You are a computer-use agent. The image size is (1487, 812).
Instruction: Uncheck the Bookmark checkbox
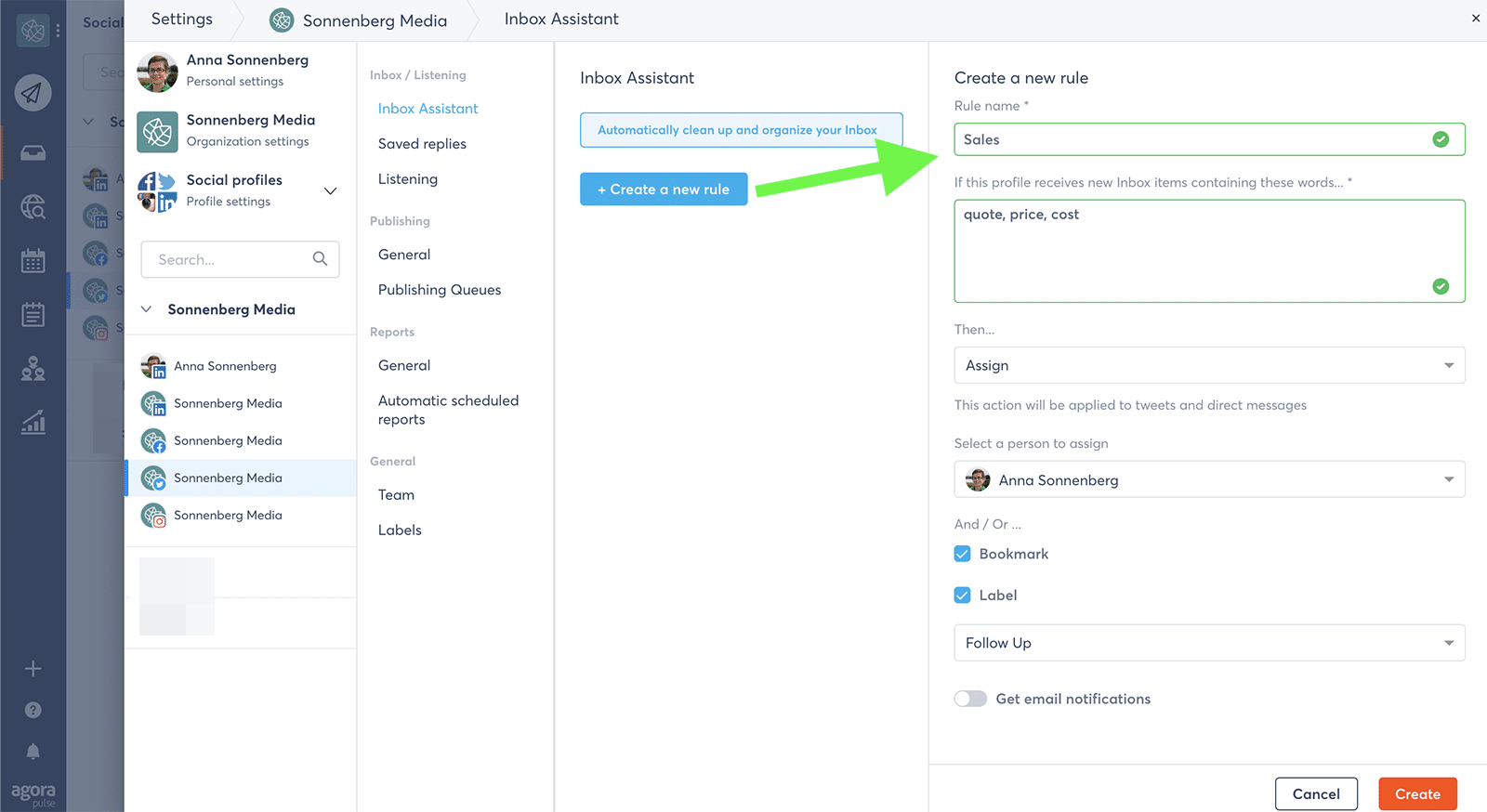coord(962,554)
